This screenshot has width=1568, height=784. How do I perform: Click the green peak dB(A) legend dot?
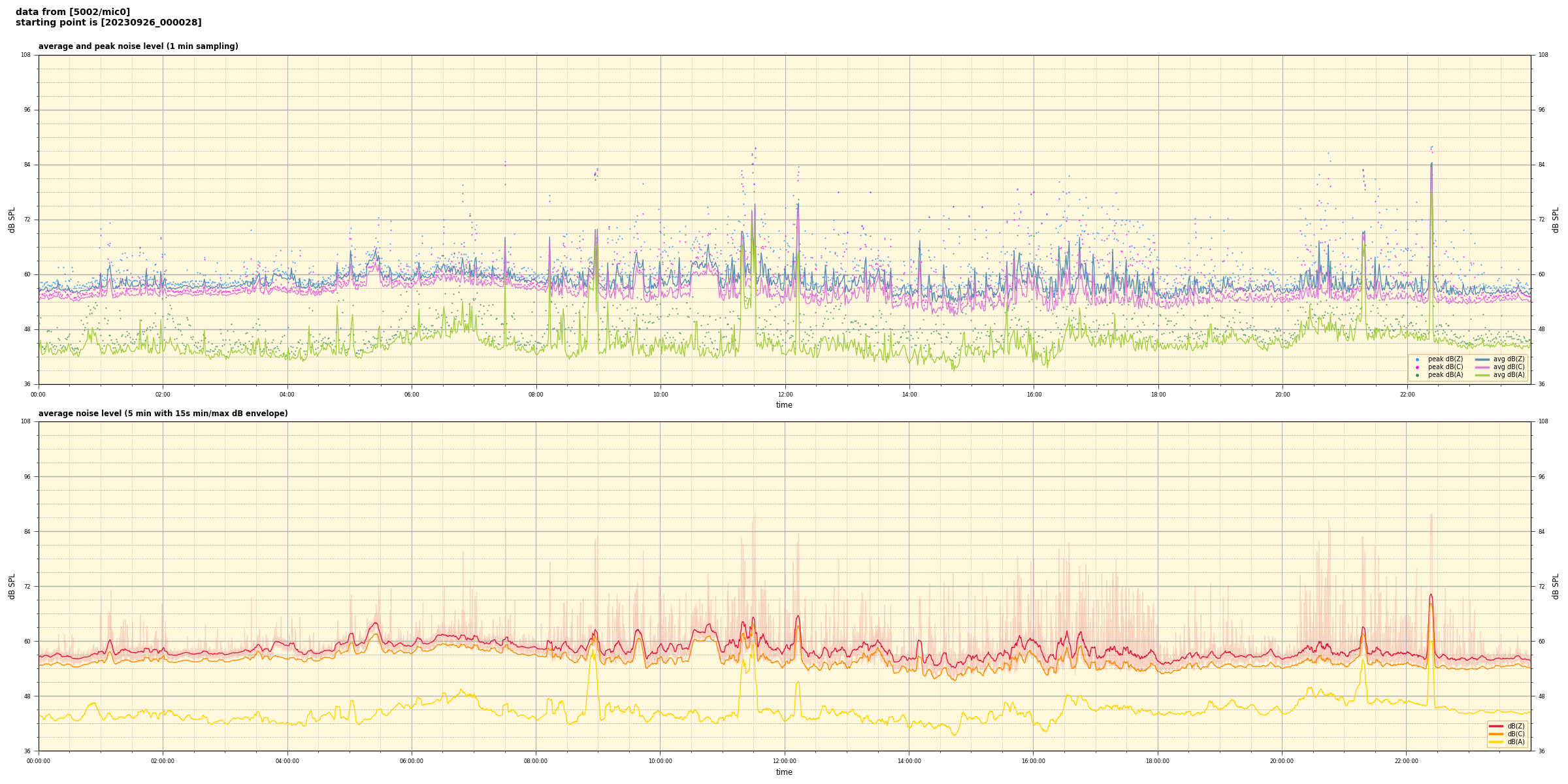[1417, 375]
